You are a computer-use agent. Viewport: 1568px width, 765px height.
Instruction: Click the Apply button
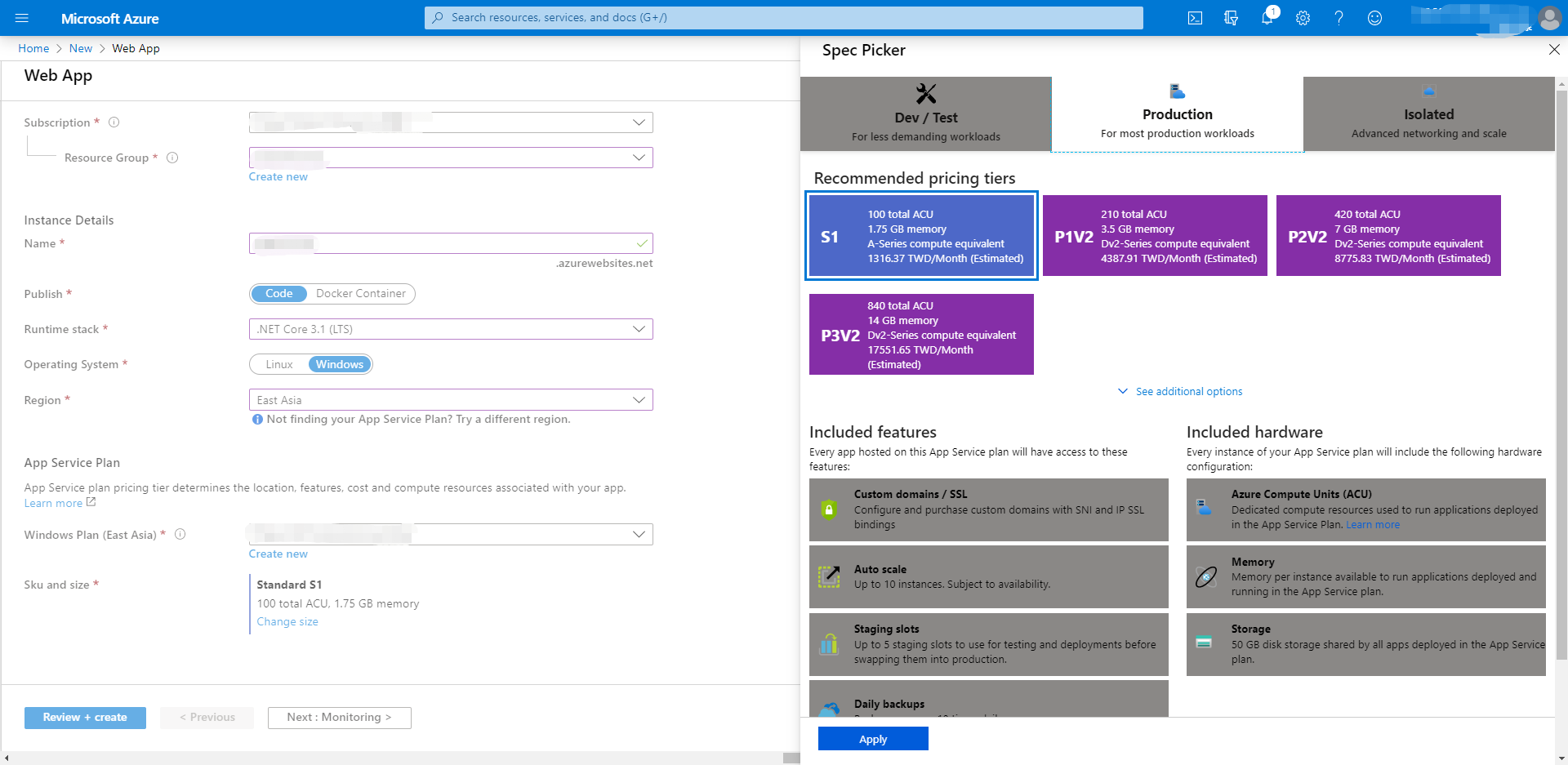click(x=872, y=739)
